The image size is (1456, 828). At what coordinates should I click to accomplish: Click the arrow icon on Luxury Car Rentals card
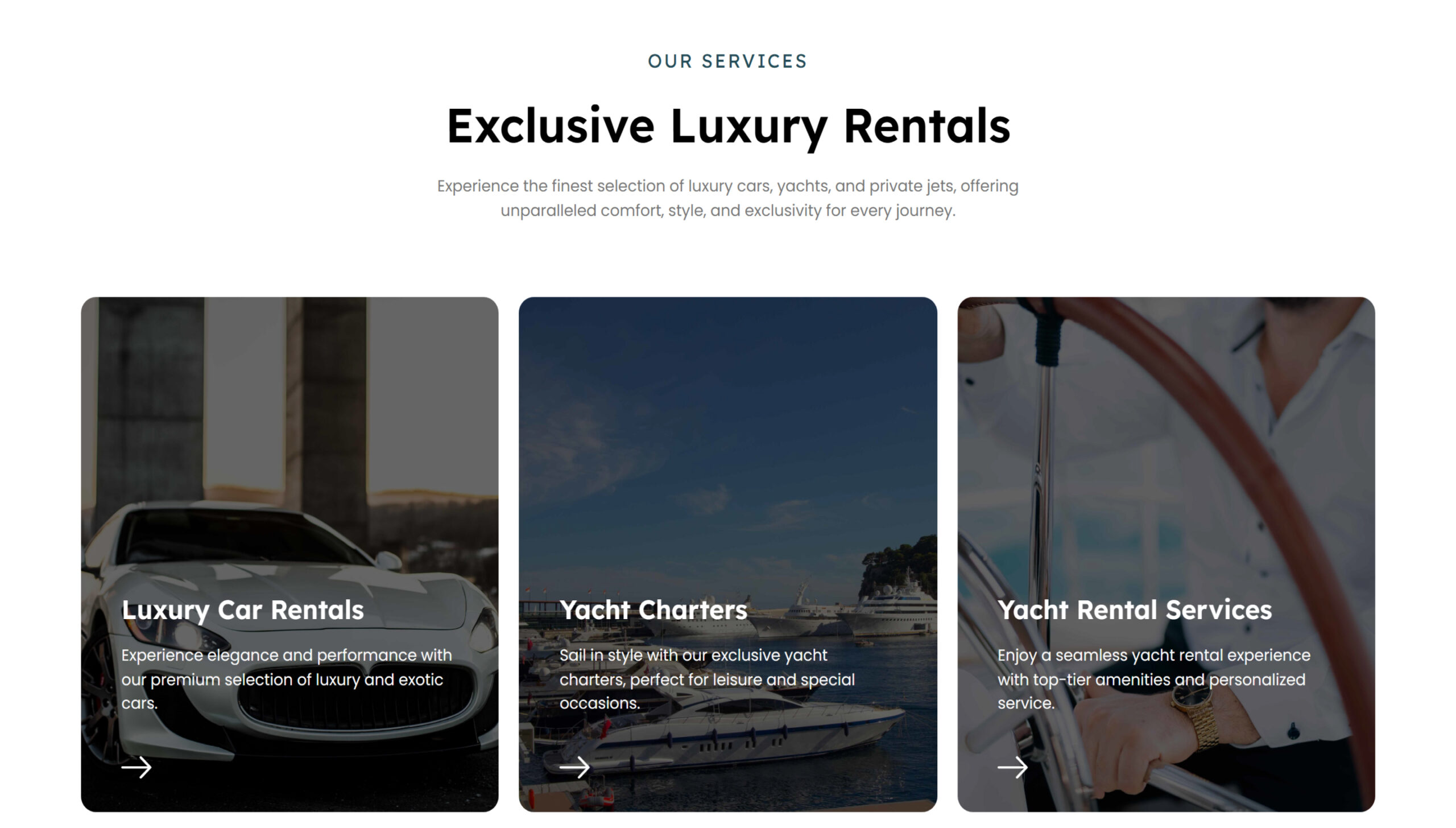tap(136, 767)
